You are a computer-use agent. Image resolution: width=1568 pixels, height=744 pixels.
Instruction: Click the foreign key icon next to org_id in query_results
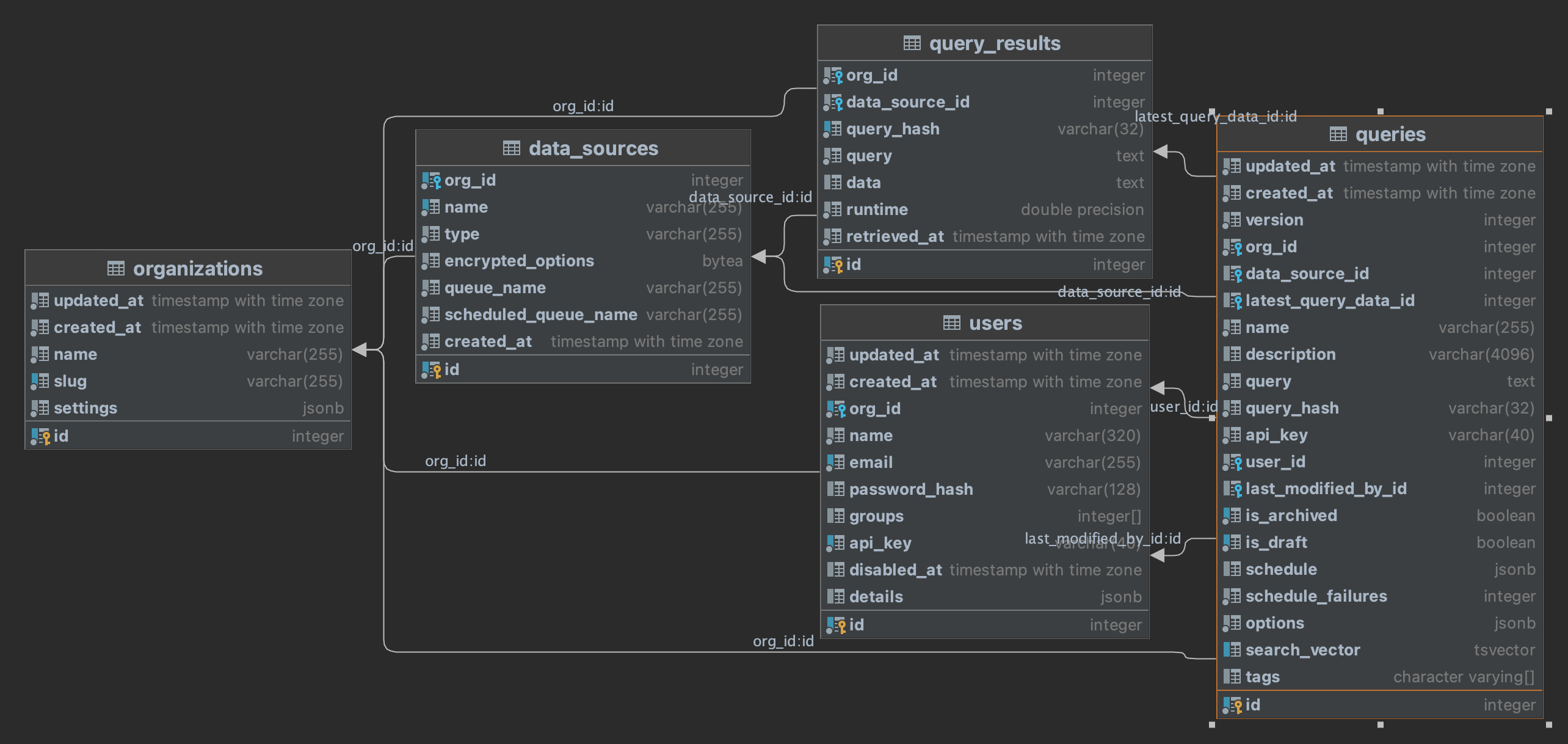[x=833, y=75]
